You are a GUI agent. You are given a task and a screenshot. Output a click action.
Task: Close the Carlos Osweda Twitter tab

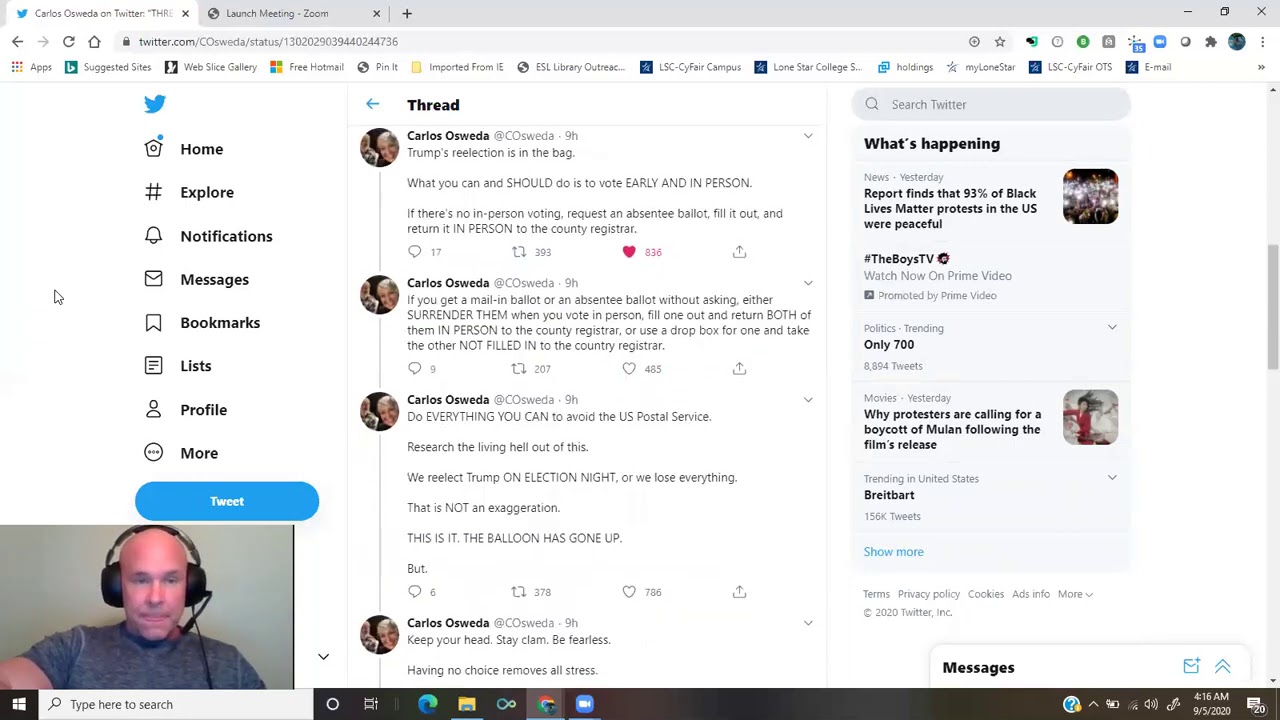pos(185,13)
